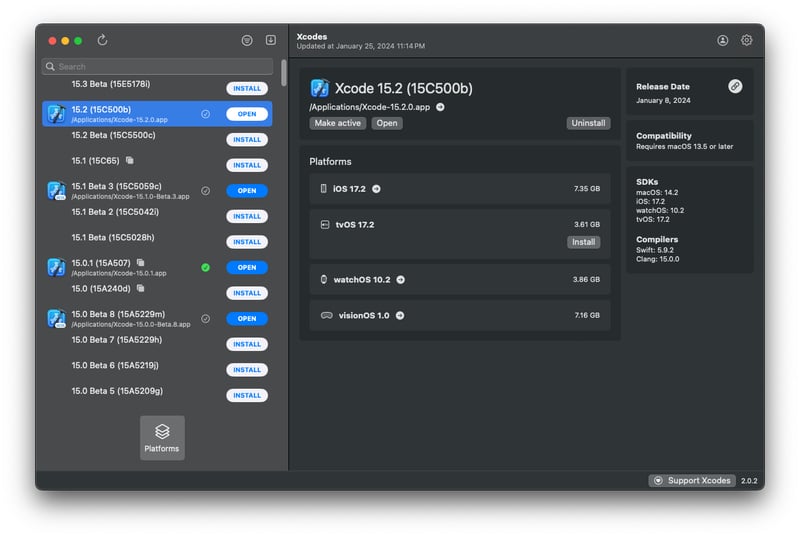The width and height of the screenshot is (800, 537).
Task: Click the release notes link icon
Action: pyautogui.click(x=735, y=86)
